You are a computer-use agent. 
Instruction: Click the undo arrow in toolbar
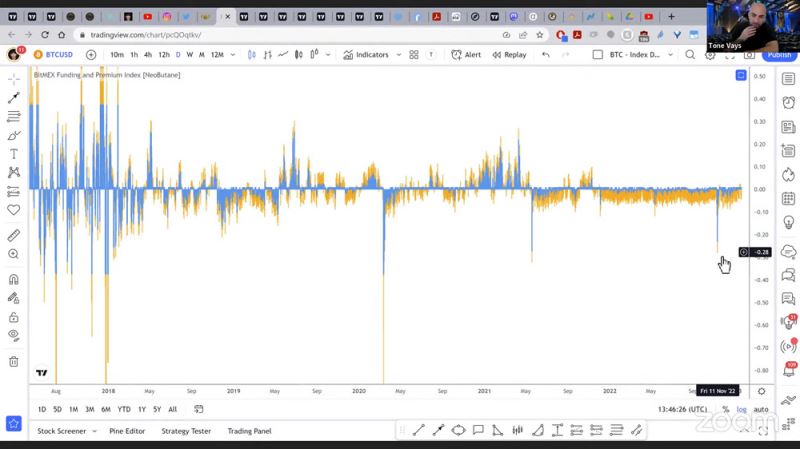(546, 55)
